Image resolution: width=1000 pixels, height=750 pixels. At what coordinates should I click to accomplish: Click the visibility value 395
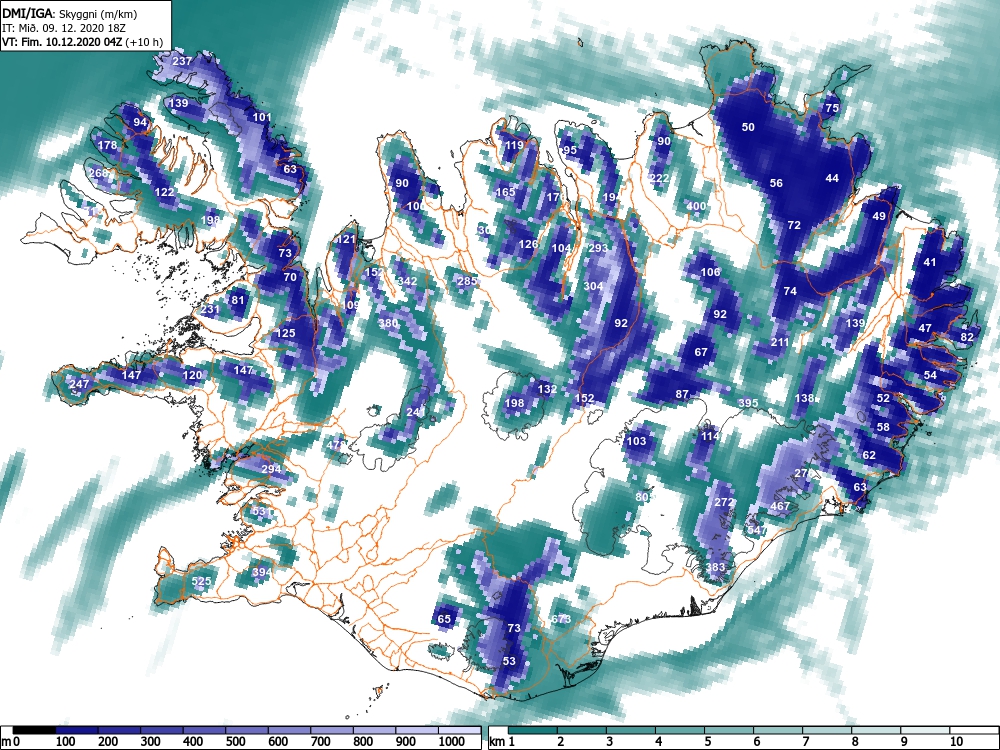(748, 403)
